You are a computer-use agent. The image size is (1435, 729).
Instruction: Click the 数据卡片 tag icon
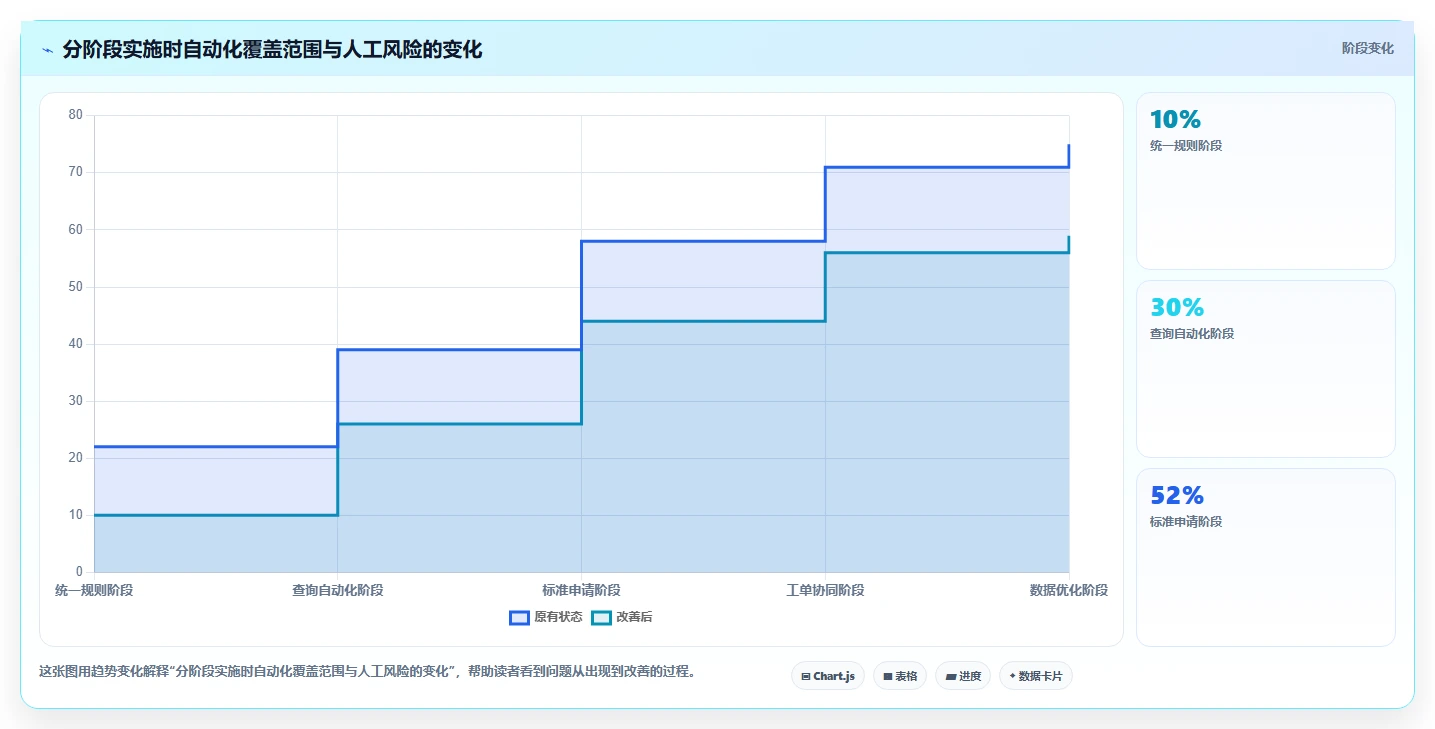pos(1012,676)
